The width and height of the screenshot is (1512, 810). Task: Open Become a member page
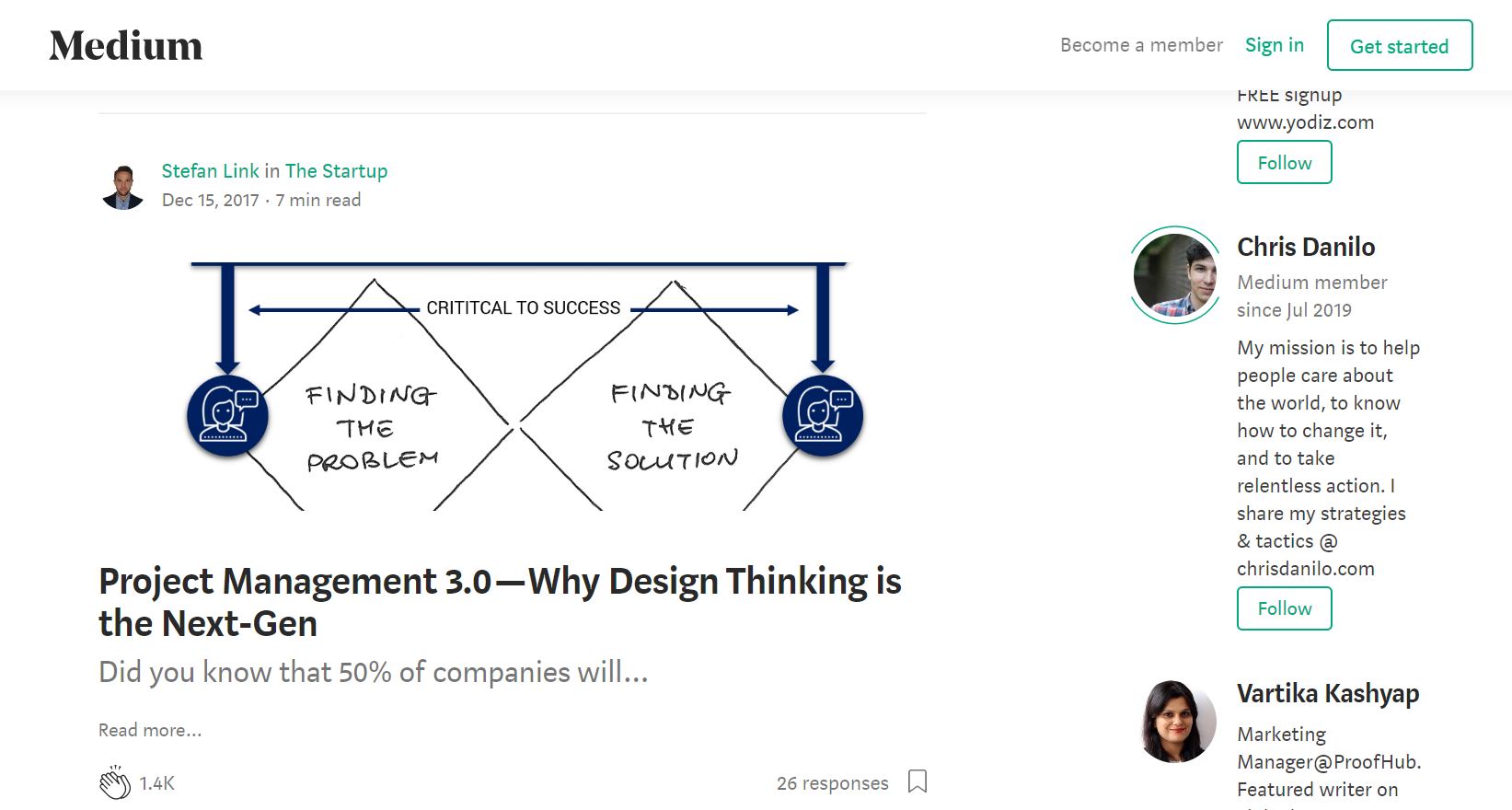coord(1141,45)
